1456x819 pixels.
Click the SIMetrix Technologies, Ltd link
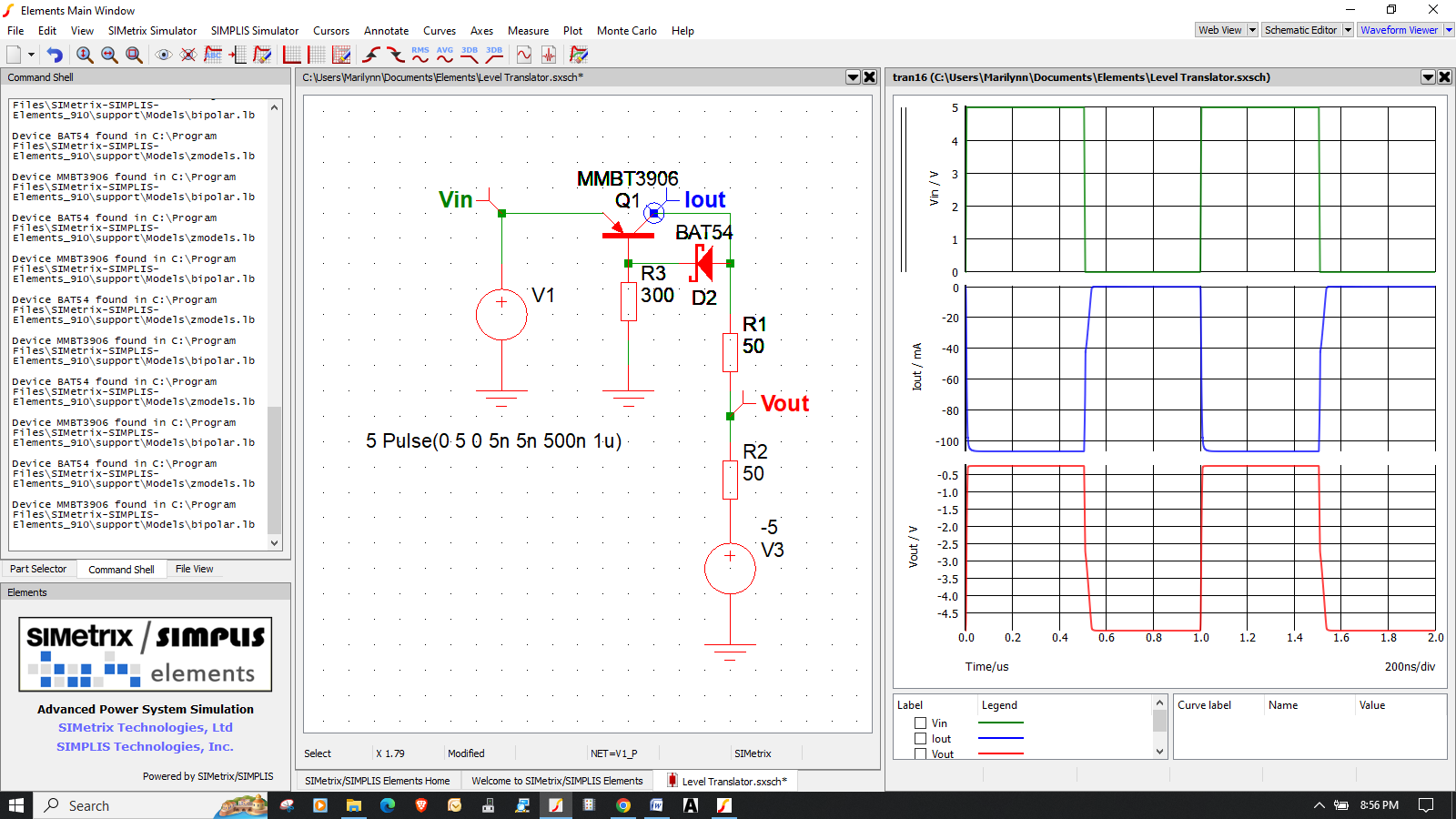tap(146, 727)
